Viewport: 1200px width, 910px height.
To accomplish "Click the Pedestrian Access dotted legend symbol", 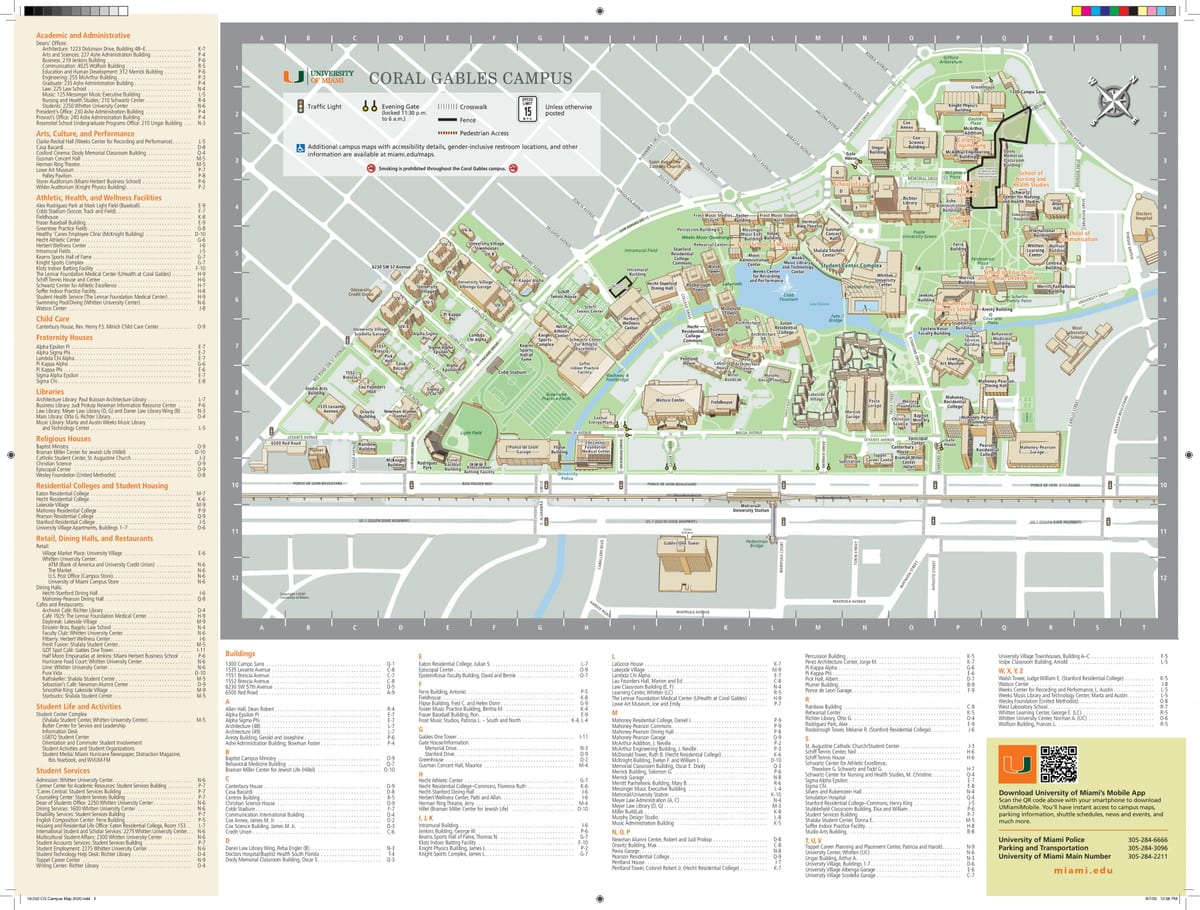I will click(447, 131).
